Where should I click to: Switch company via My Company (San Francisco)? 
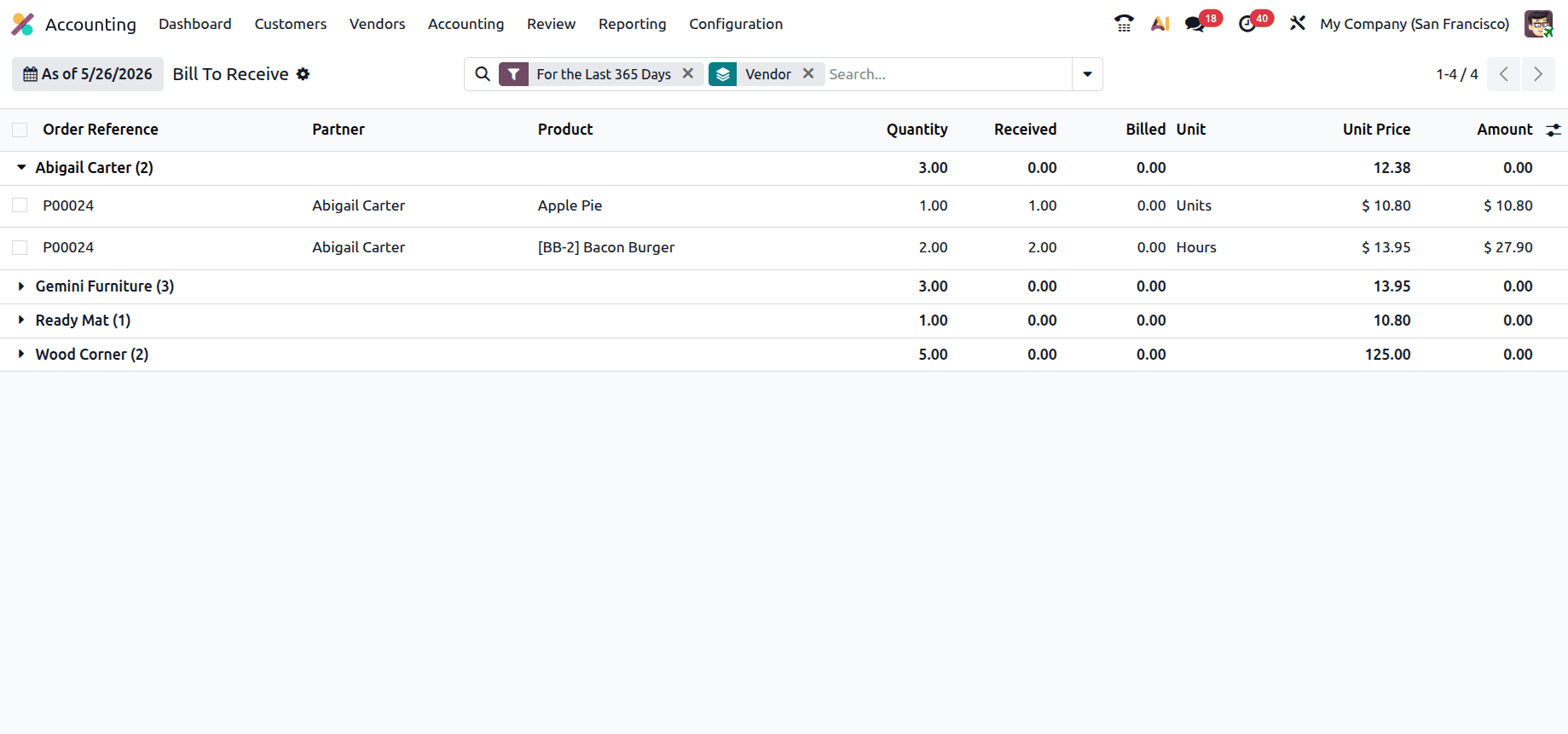(1415, 24)
